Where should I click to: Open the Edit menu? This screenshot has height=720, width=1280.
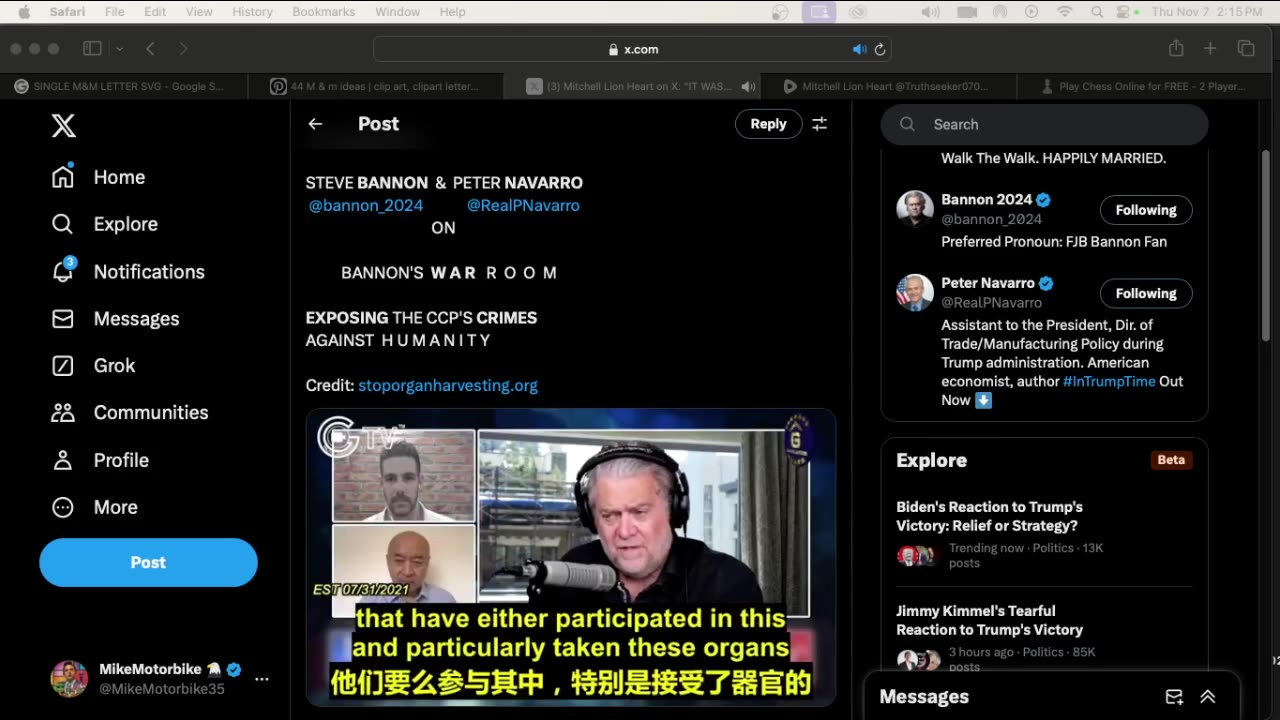(155, 12)
